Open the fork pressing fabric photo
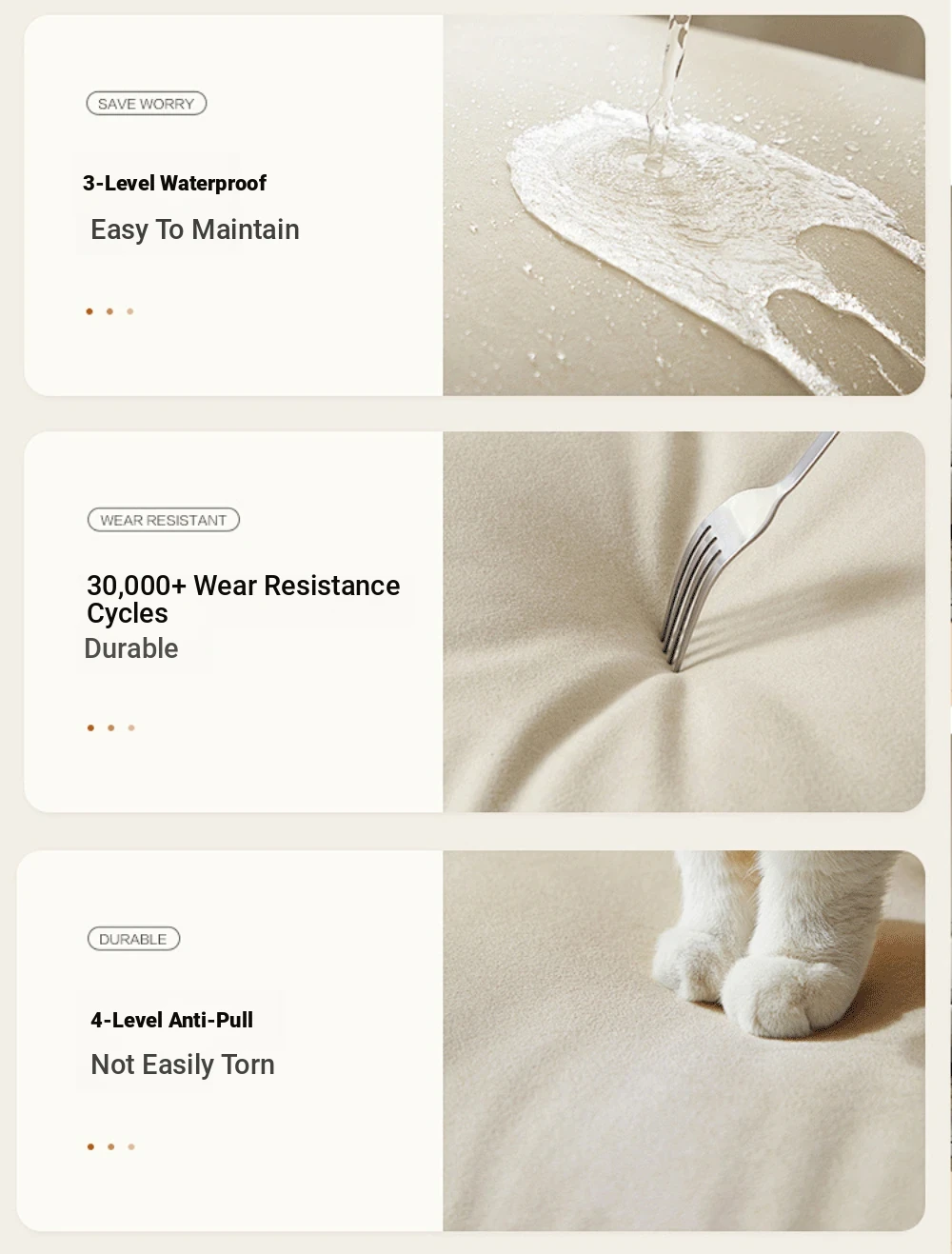The width and height of the screenshot is (952, 1254). [684, 622]
